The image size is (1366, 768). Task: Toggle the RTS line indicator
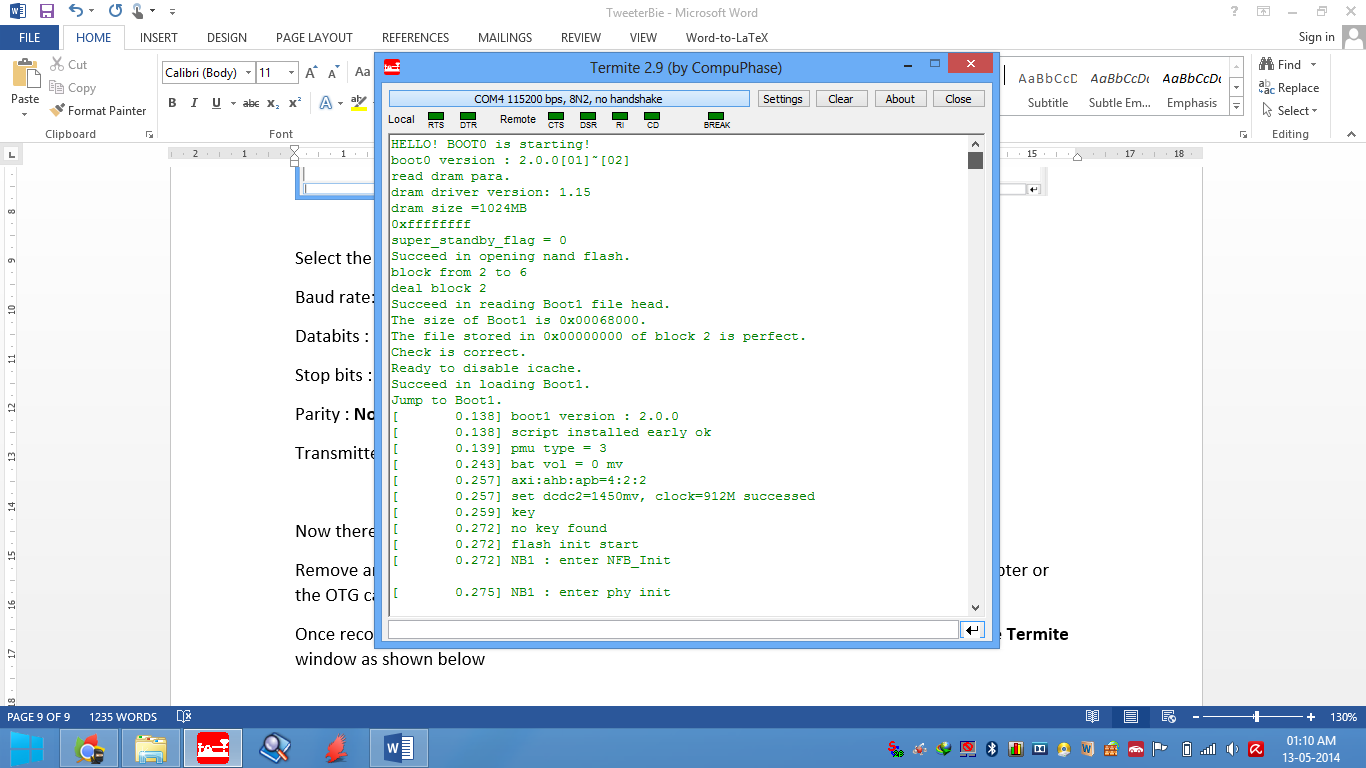pos(436,117)
